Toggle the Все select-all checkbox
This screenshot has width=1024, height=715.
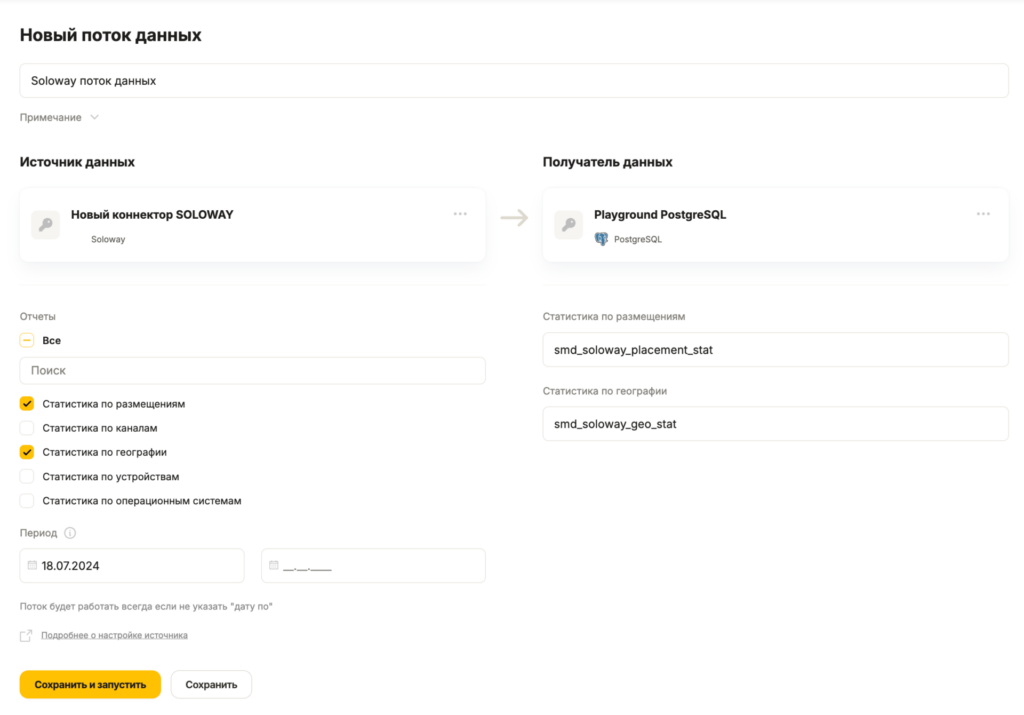pos(27,340)
